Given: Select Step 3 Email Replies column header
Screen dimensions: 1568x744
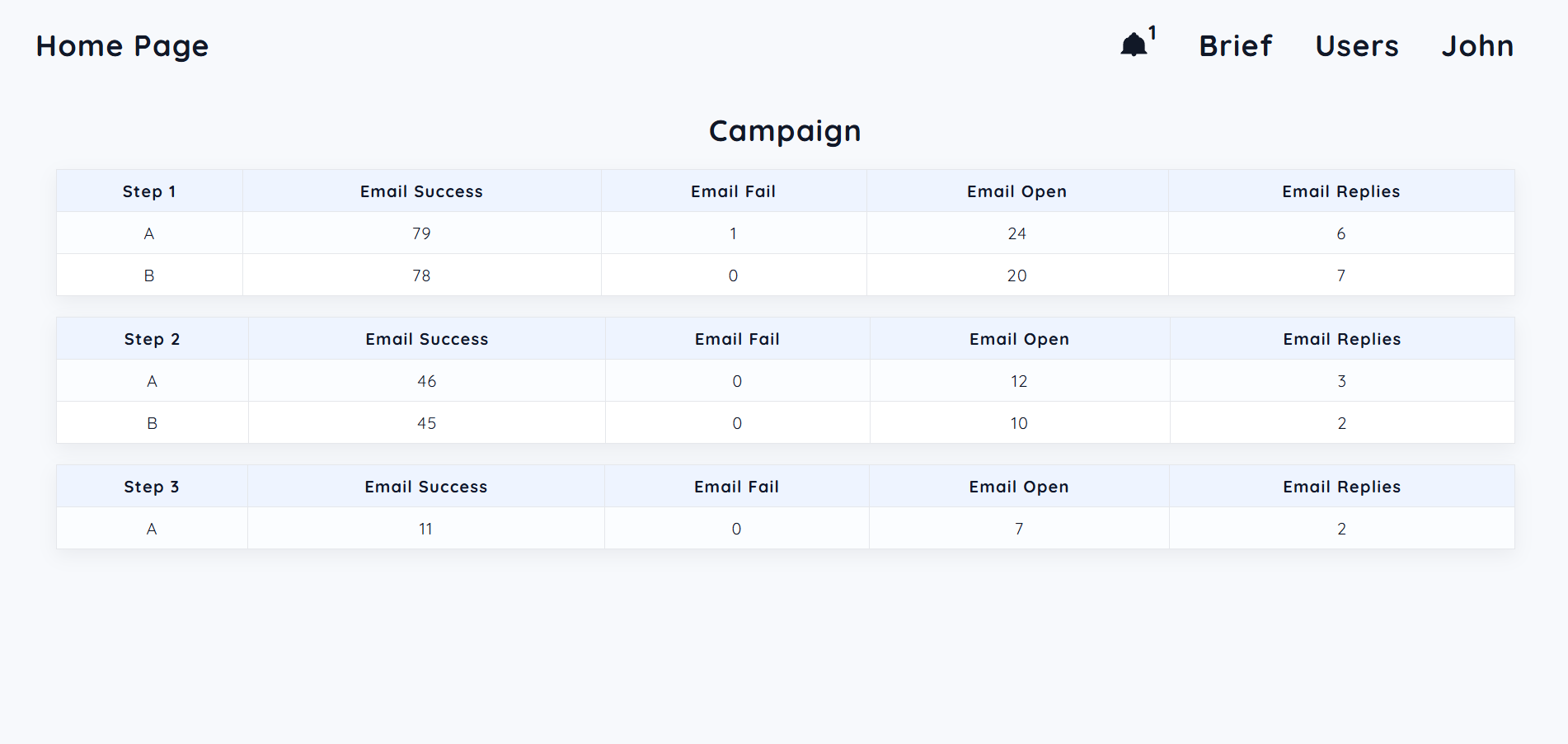Looking at the screenshot, I should tap(1341, 487).
